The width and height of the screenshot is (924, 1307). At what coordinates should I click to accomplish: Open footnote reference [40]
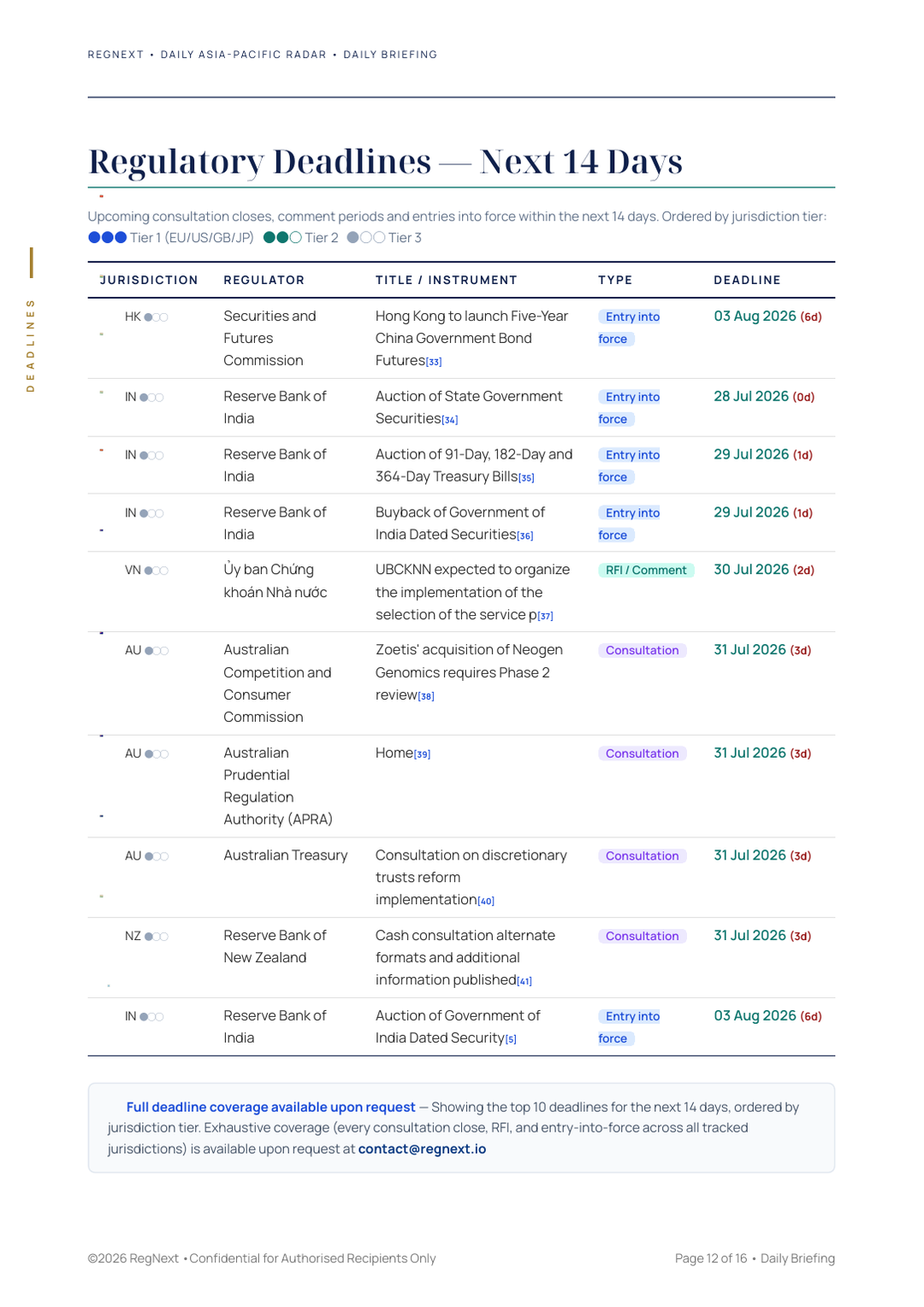(486, 901)
